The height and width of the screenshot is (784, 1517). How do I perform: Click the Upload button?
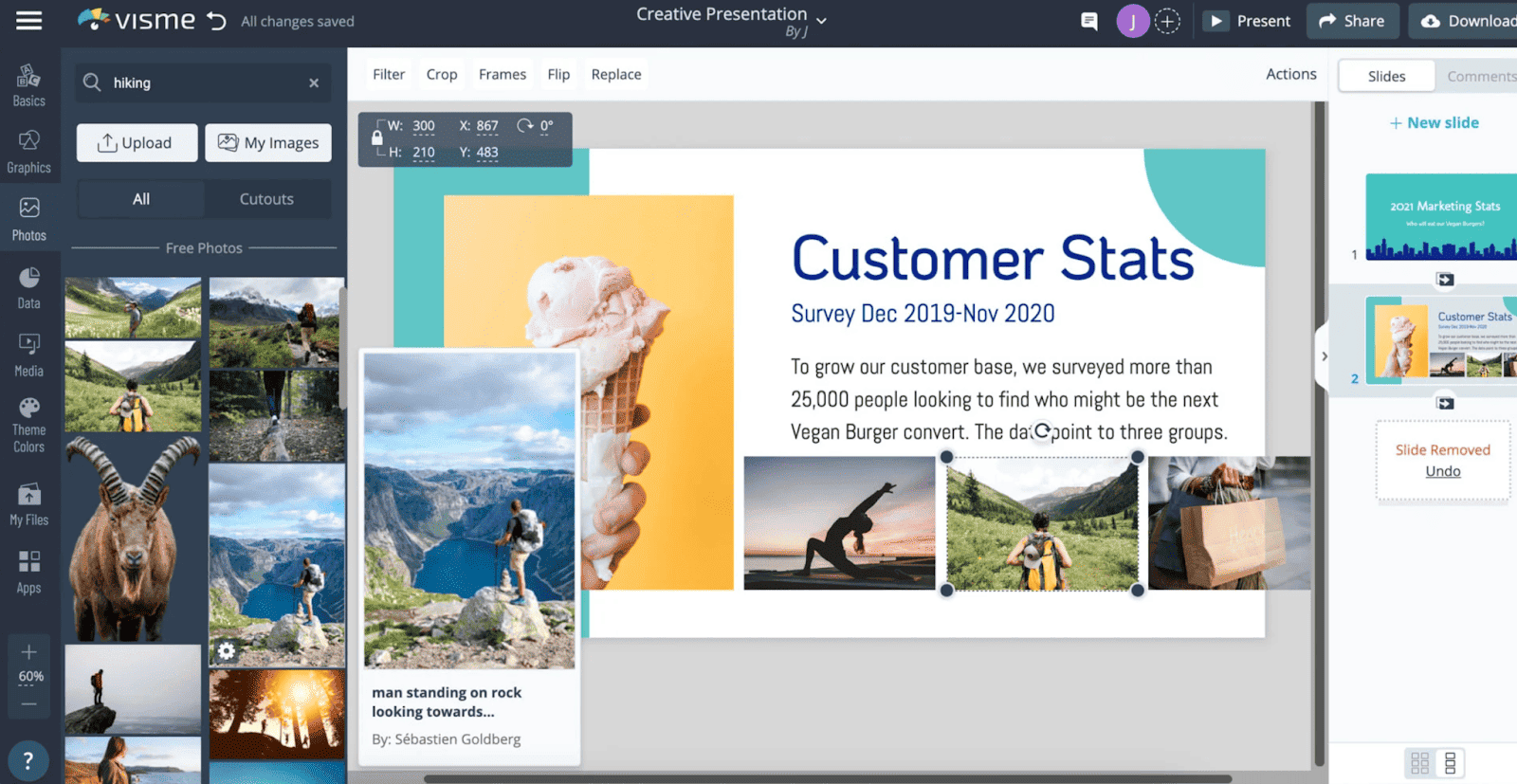click(137, 143)
